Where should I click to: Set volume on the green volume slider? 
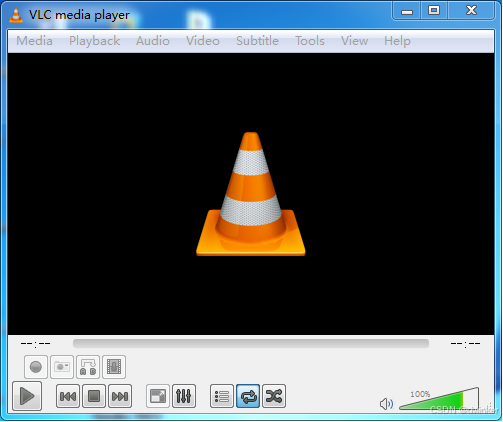coord(439,399)
